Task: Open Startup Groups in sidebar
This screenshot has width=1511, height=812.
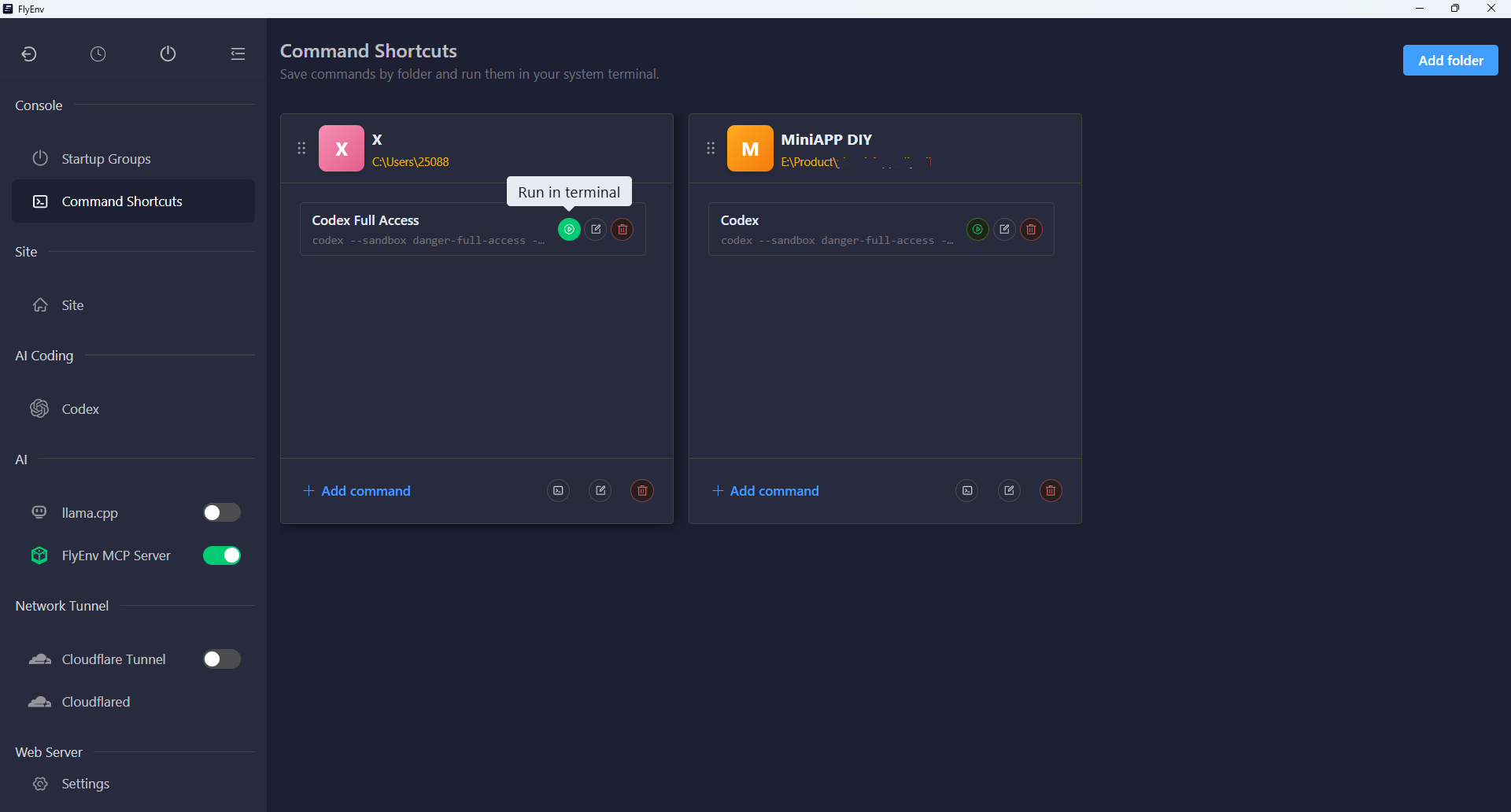Action: [133, 159]
